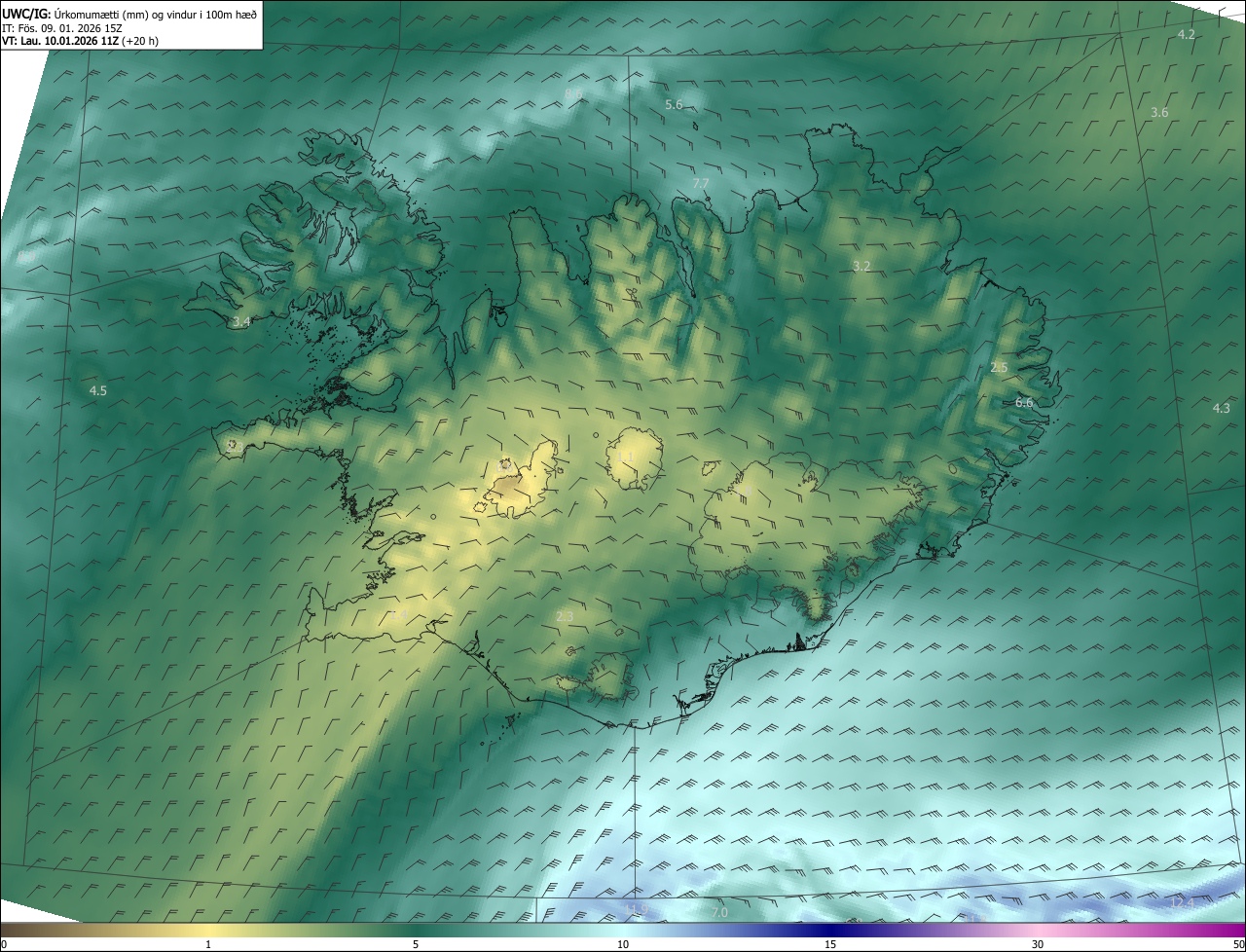Click the color scale label 1

(x=208, y=944)
